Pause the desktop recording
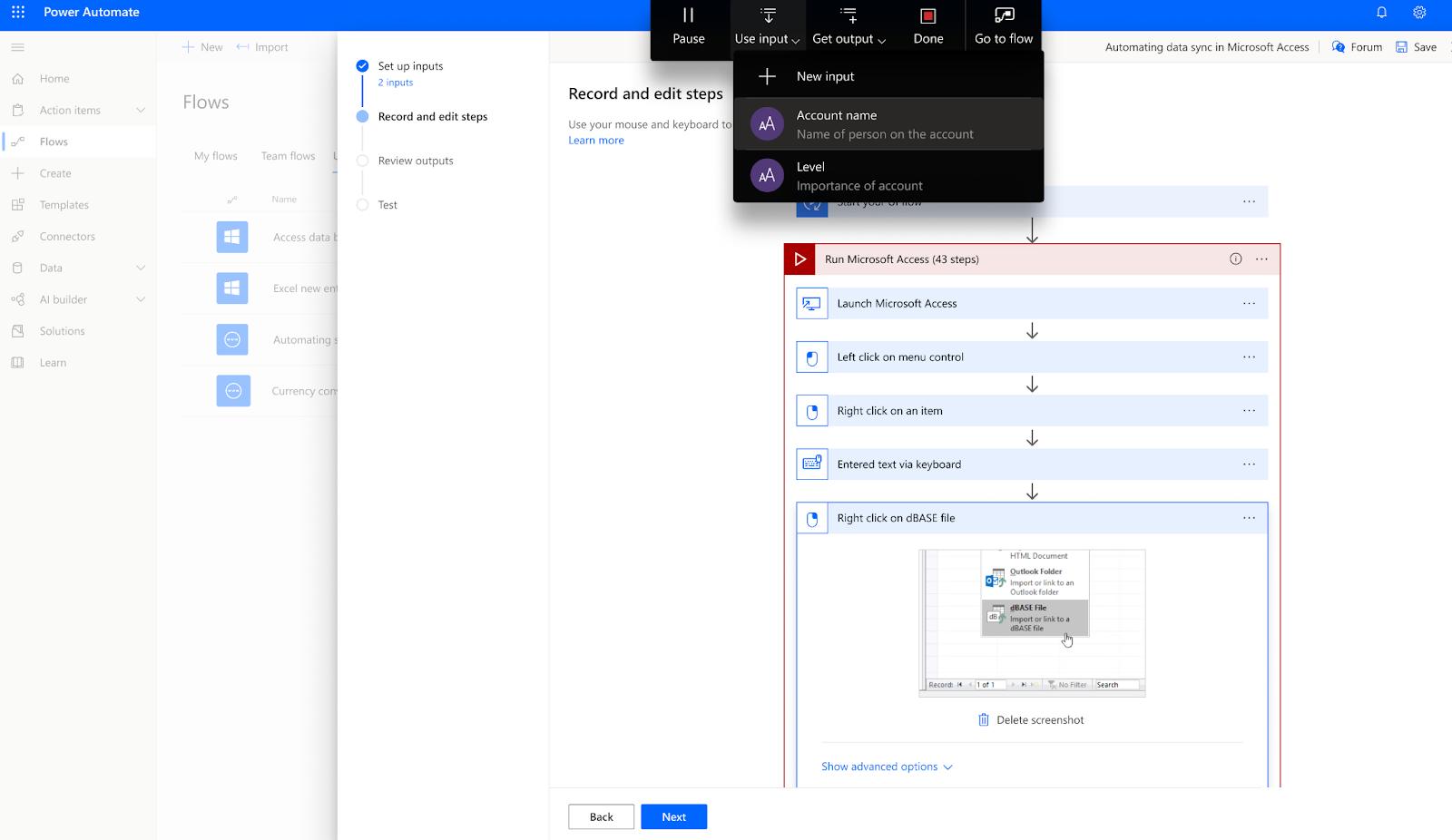The image size is (1452, 840). coord(688,25)
